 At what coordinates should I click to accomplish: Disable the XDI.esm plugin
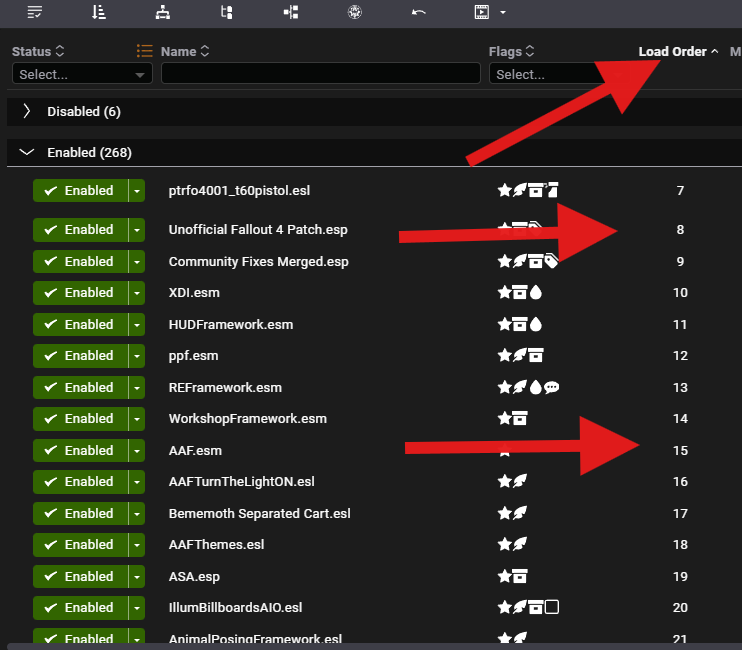click(80, 292)
